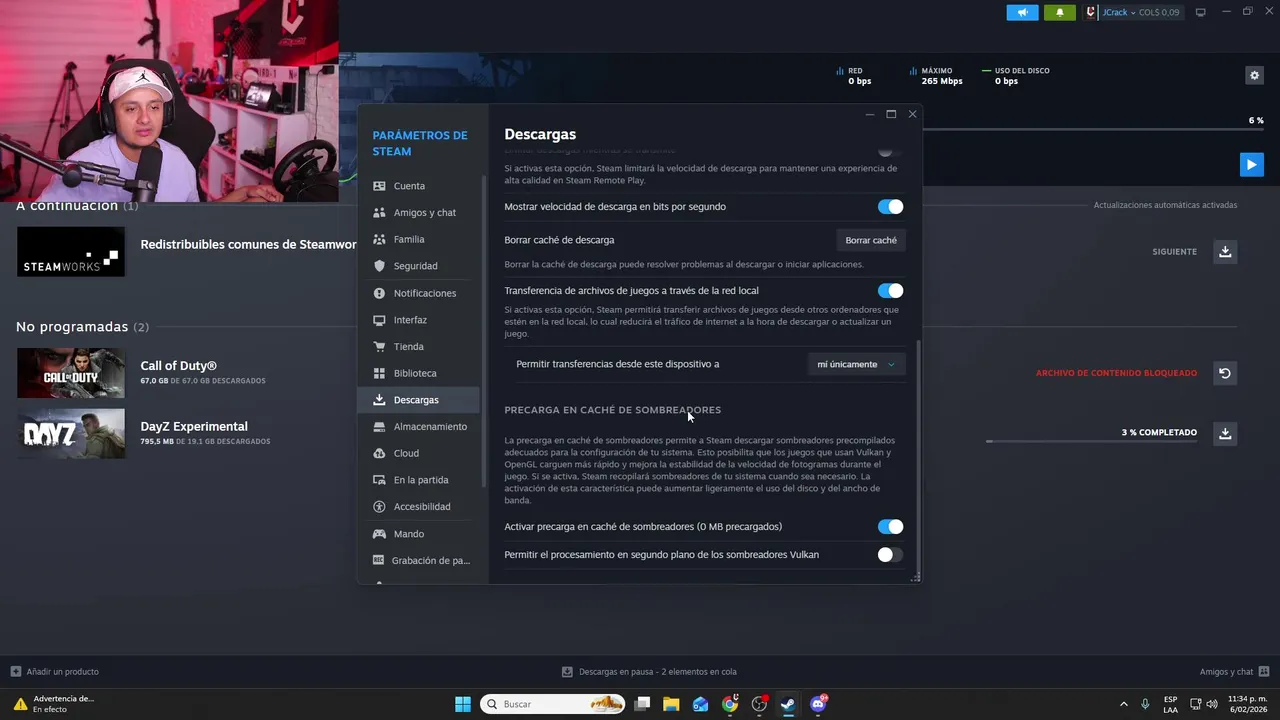This screenshot has height=720, width=1280.
Task: Open taskbar clock and date
Action: coord(1247,704)
